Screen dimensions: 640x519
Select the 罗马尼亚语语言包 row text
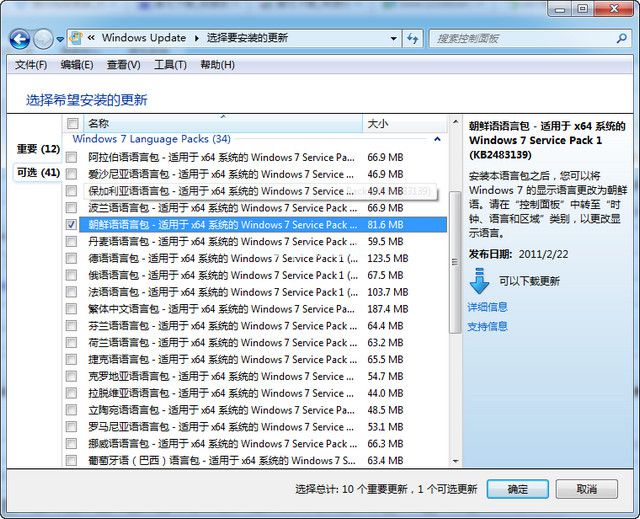[221, 427]
